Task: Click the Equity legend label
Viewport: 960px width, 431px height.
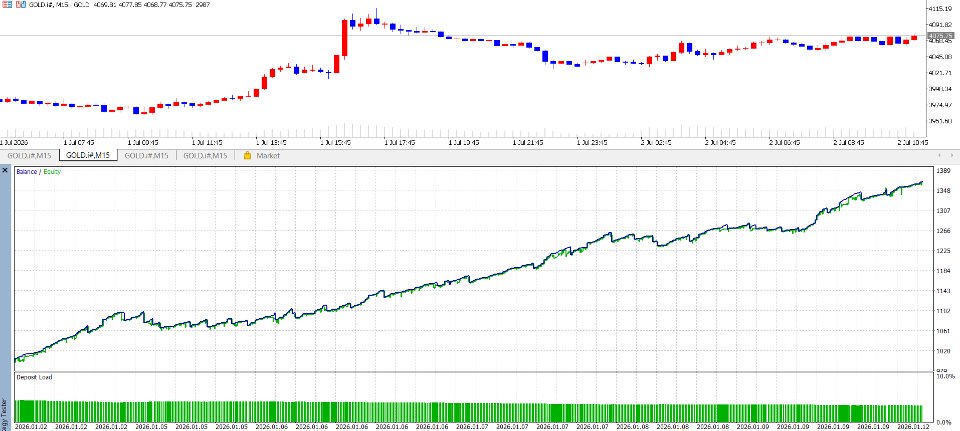Action: (51, 172)
